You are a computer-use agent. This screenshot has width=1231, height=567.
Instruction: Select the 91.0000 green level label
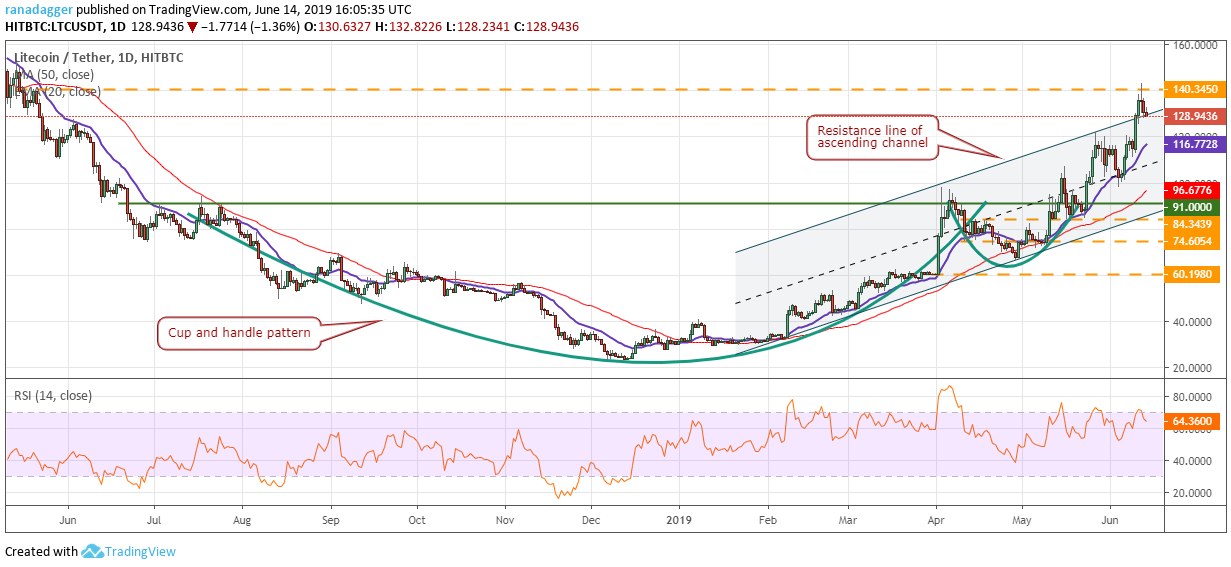tap(1195, 206)
